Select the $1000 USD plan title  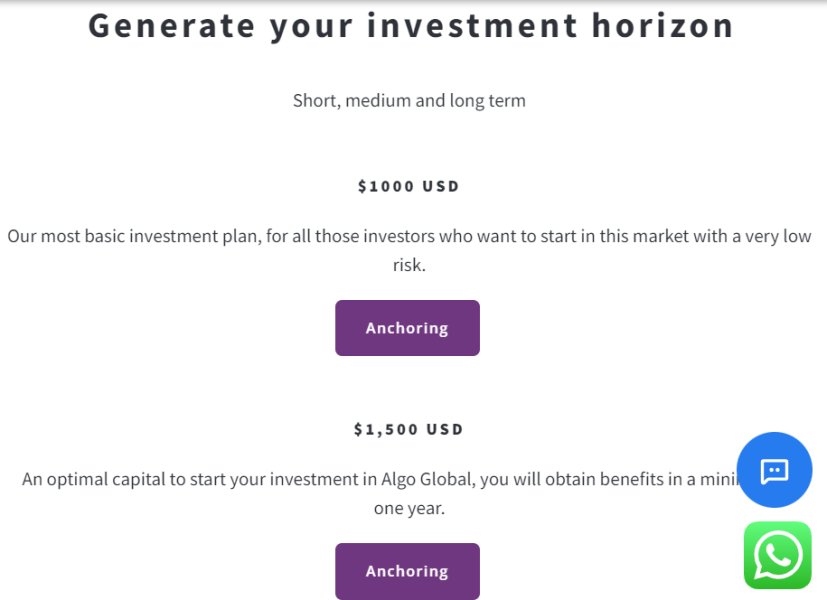point(408,186)
